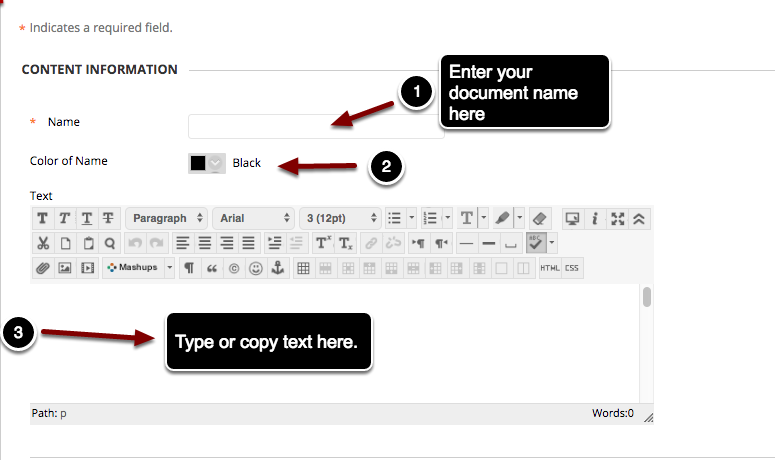Insert a numbered list
Viewport: 775px width, 460px height.
tap(431, 218)
